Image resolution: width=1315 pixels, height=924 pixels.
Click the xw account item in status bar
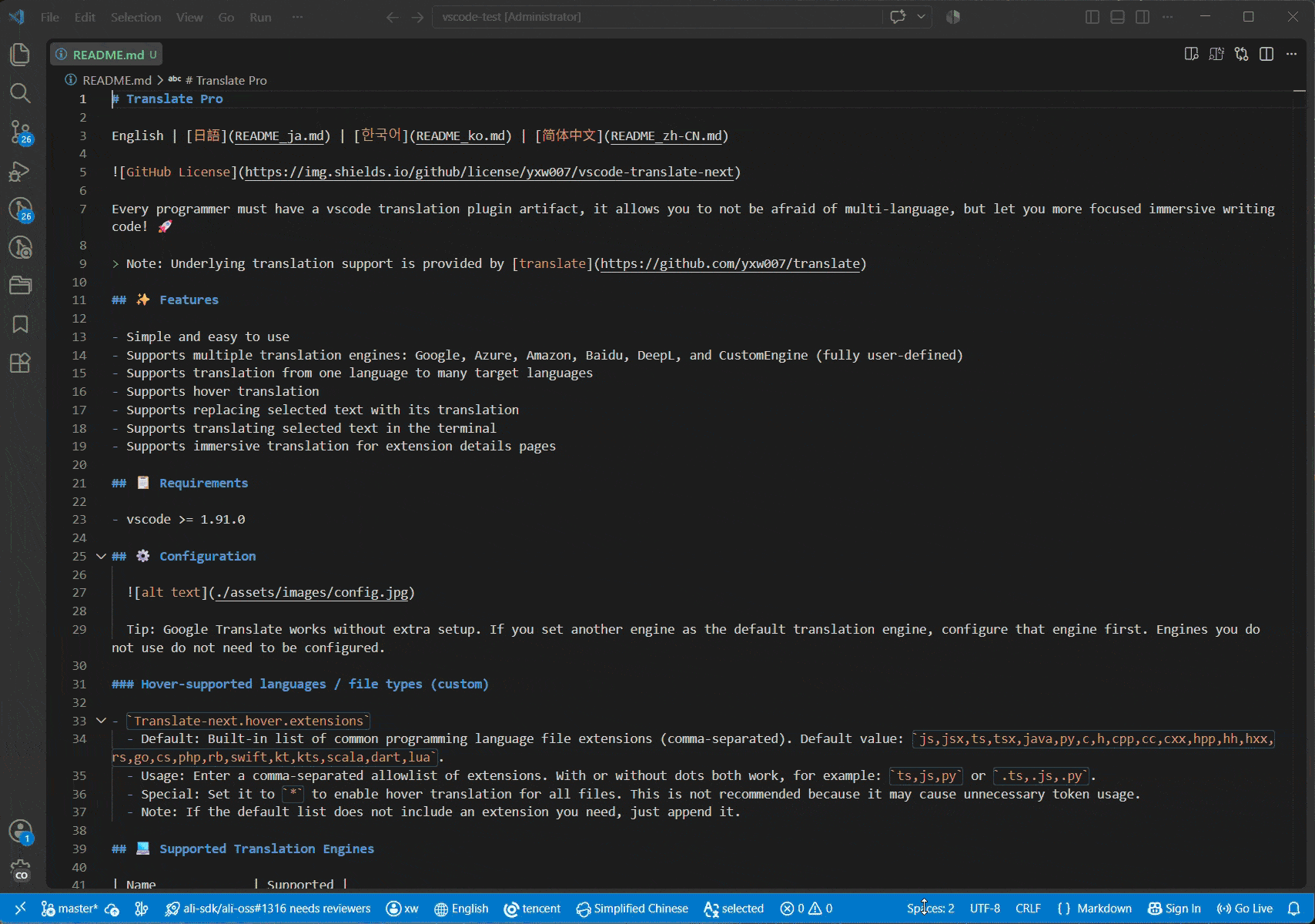click(x=402, y=909)
